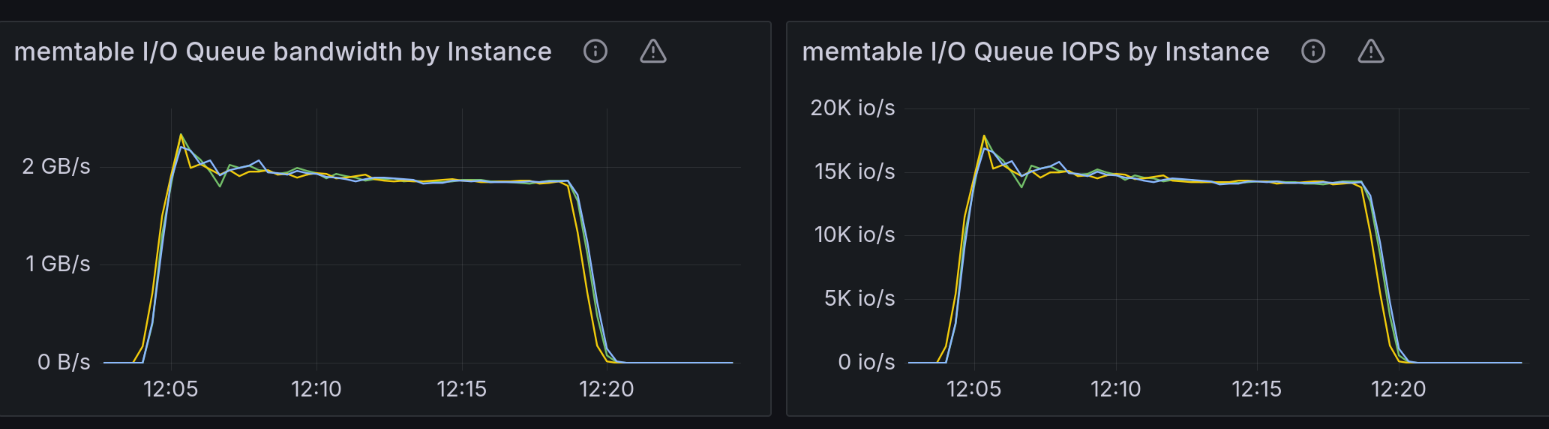1549x429 pixels.
Task: Click info icon on IOPS panel
Action: tap(1313, 51)
